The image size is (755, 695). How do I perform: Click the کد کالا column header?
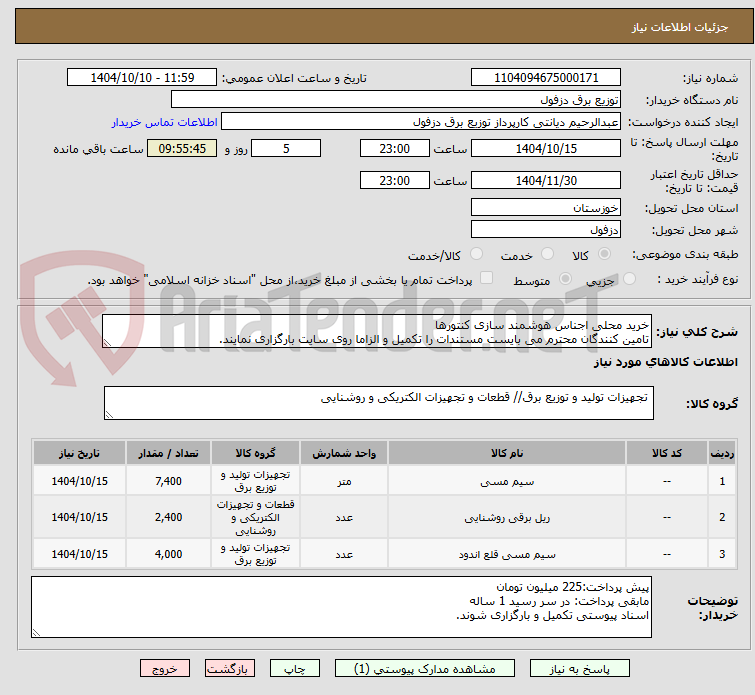pyautogui.click(x=666, y=453)
